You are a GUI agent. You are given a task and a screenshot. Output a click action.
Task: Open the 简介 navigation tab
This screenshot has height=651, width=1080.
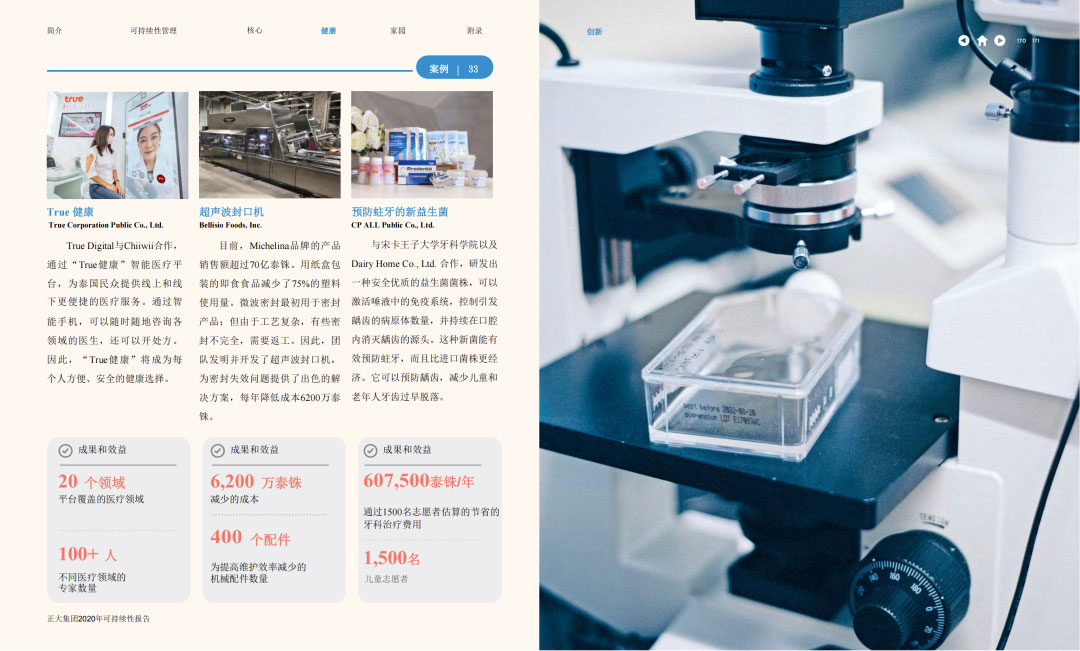point(55,31)
